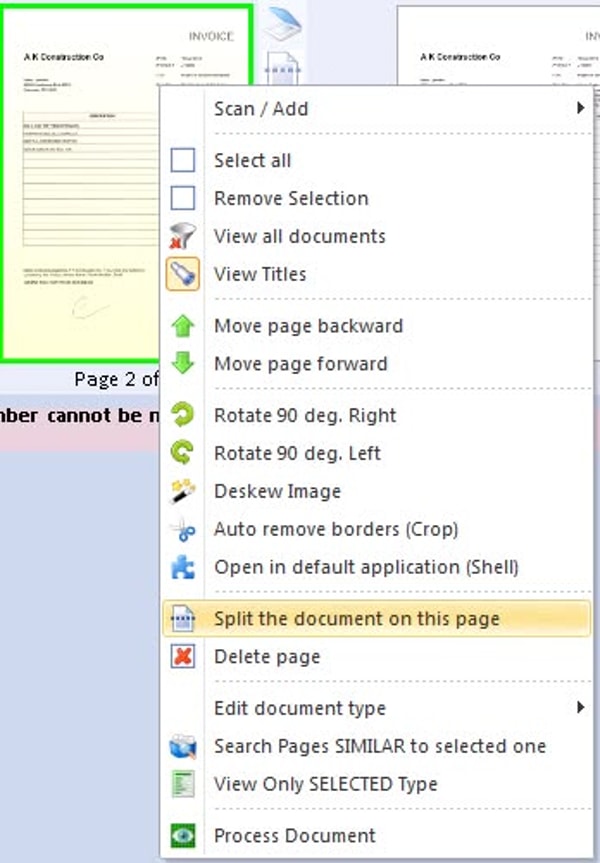600x863 pixels.
Task: Click the split document page icon
Action: 182,619
